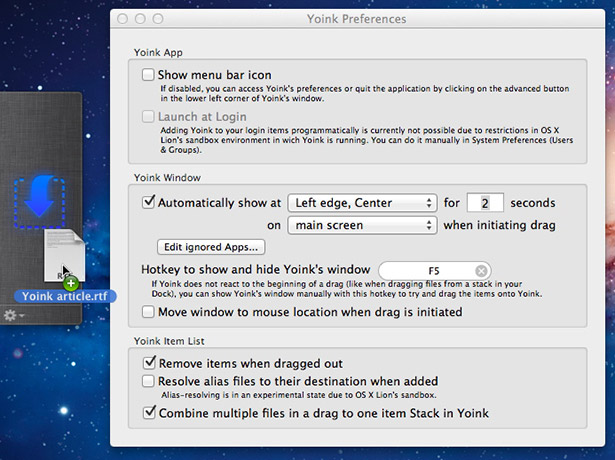Enable Show menu bar icon checkbox
Image resolution: width=615 pixels, height=460 pixels.
(148, 75)
